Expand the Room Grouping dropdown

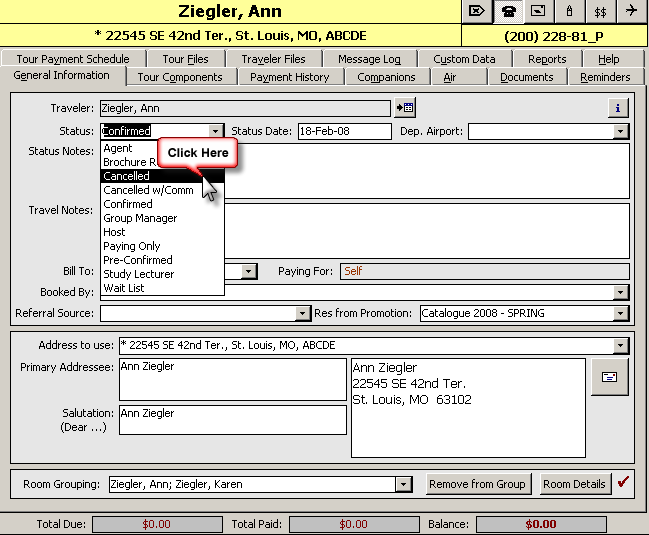tap(403, 484)
